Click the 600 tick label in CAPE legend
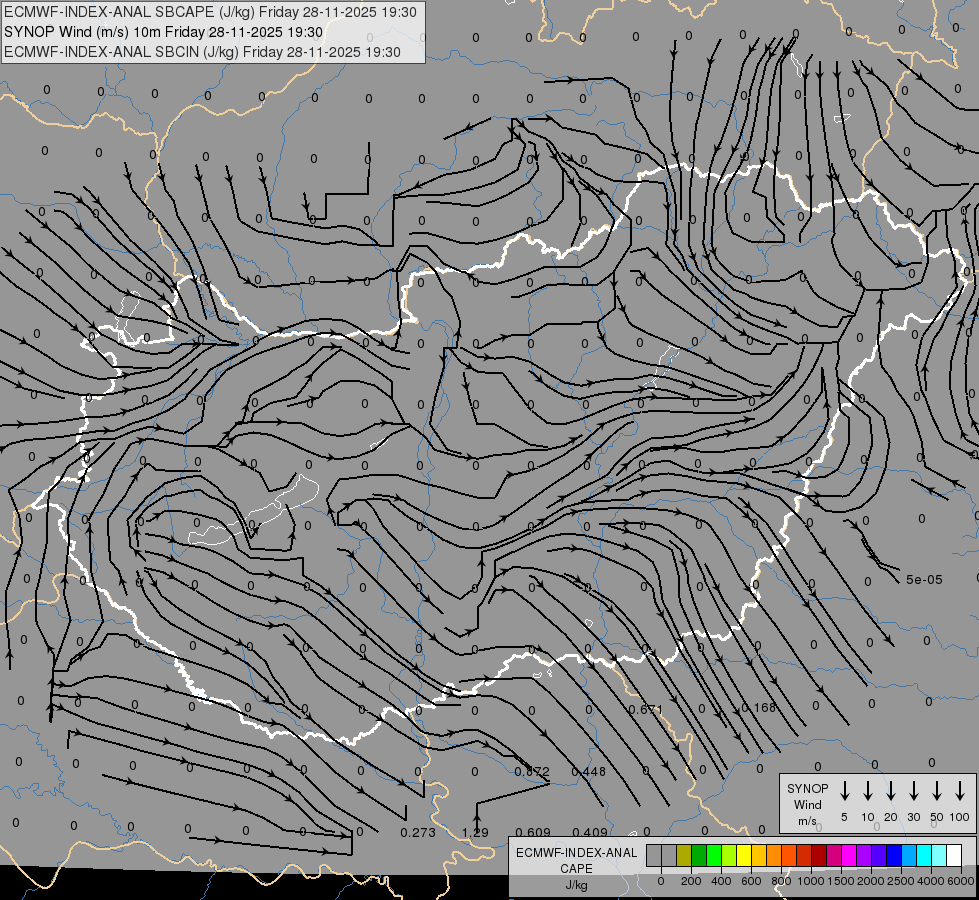 coord(751,881)
